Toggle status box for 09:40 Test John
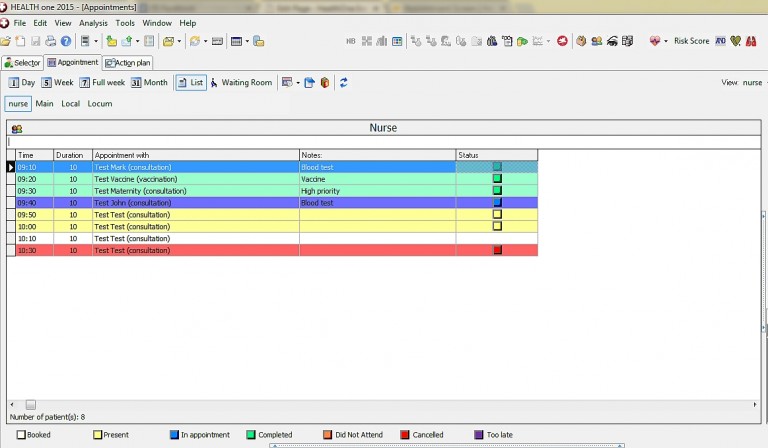This screenshot has width=768, height=448. tap(497, 202)
